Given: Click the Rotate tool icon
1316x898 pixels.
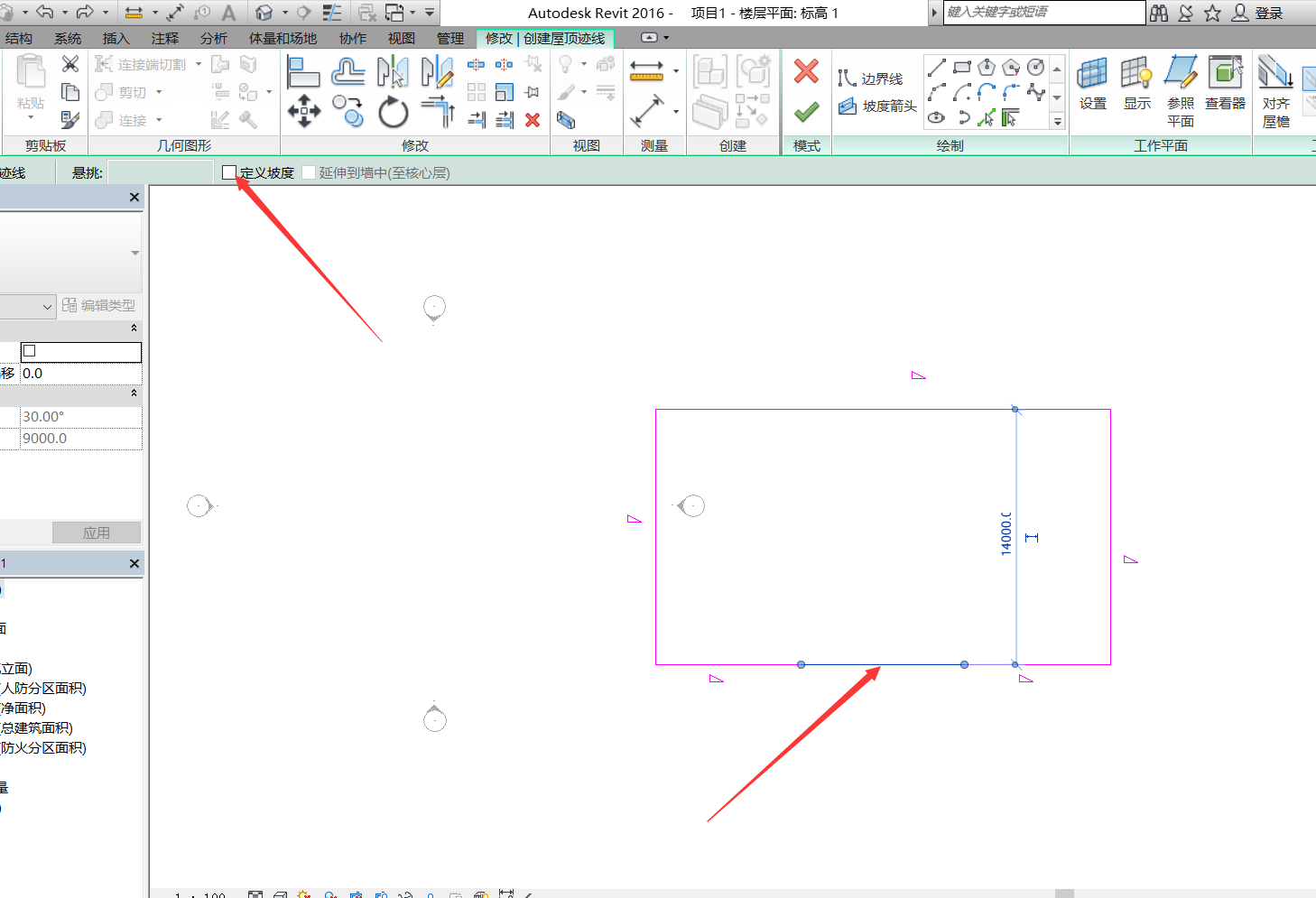Looking at the screenshot, I should tap(393, 113).
